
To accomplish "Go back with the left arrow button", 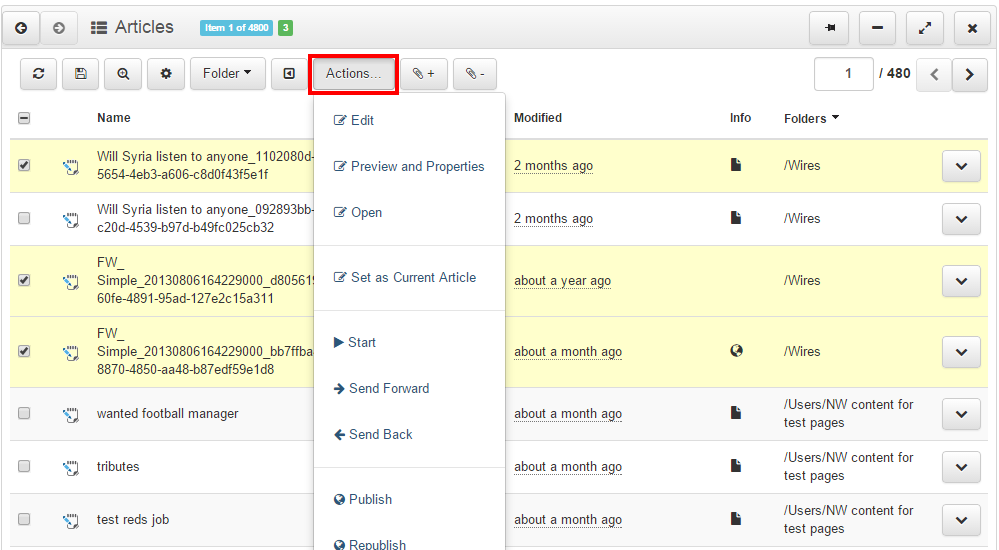I will [x=21, y=28].
